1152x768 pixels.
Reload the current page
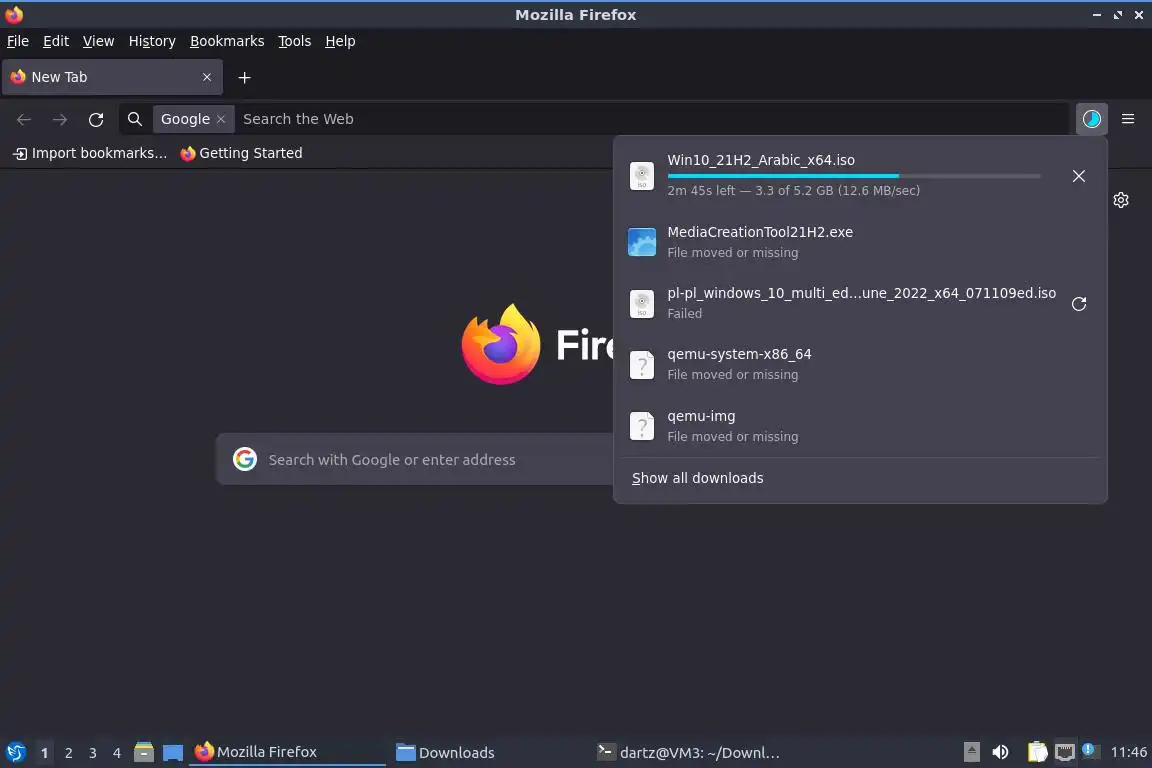tap(96, 119)
